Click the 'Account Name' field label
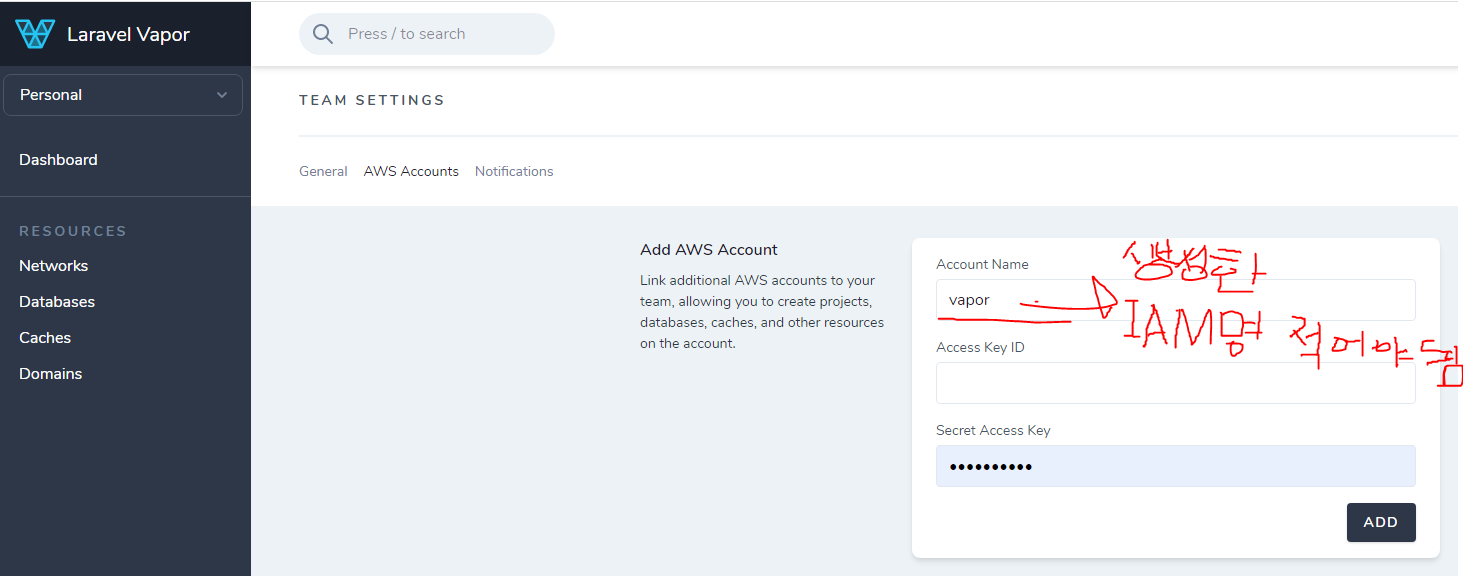1463x576 pixels. [x=982, y=264]
